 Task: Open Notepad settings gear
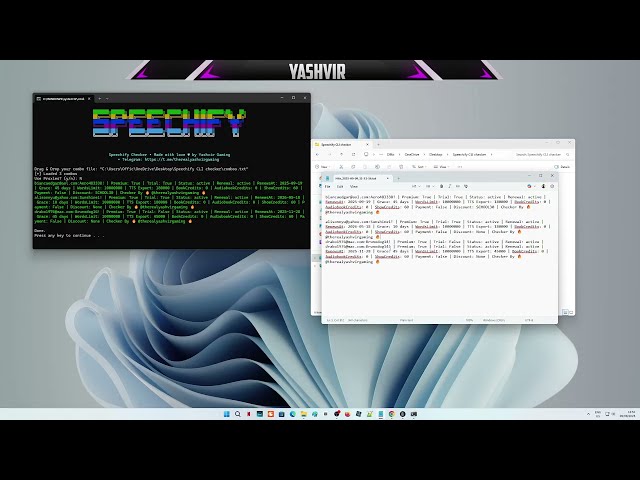(x=552, y=187)
